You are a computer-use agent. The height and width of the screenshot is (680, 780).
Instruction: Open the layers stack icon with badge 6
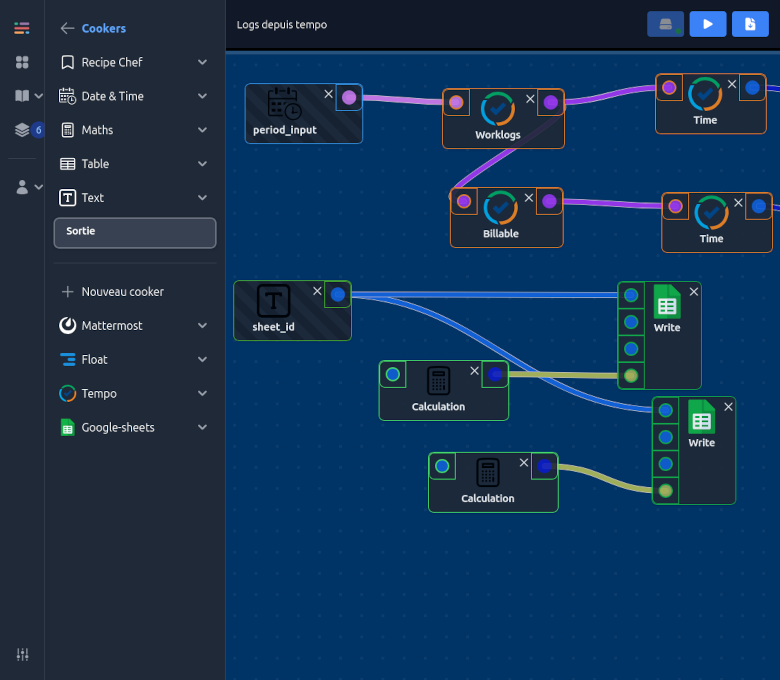(x=22, y=130)
